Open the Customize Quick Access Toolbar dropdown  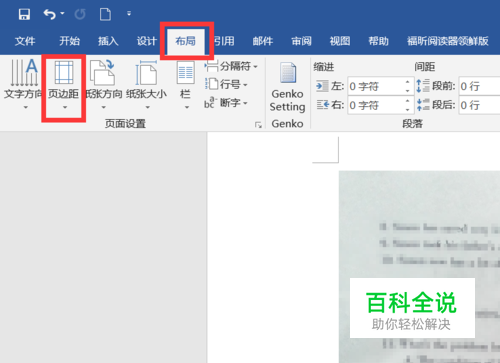click(x=129, y=14)
